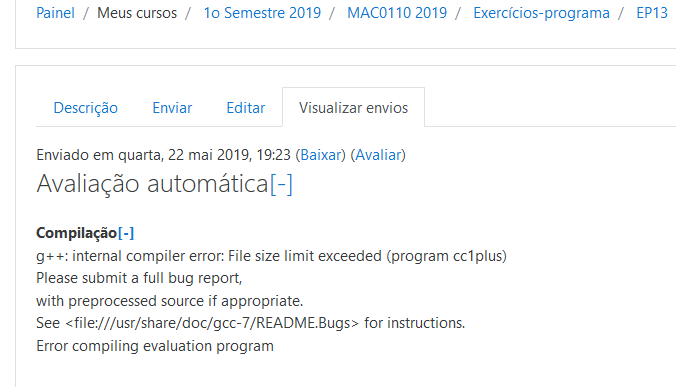Click the Error compiling evaluation program line
676x387 pixels.
coord(155,346)
